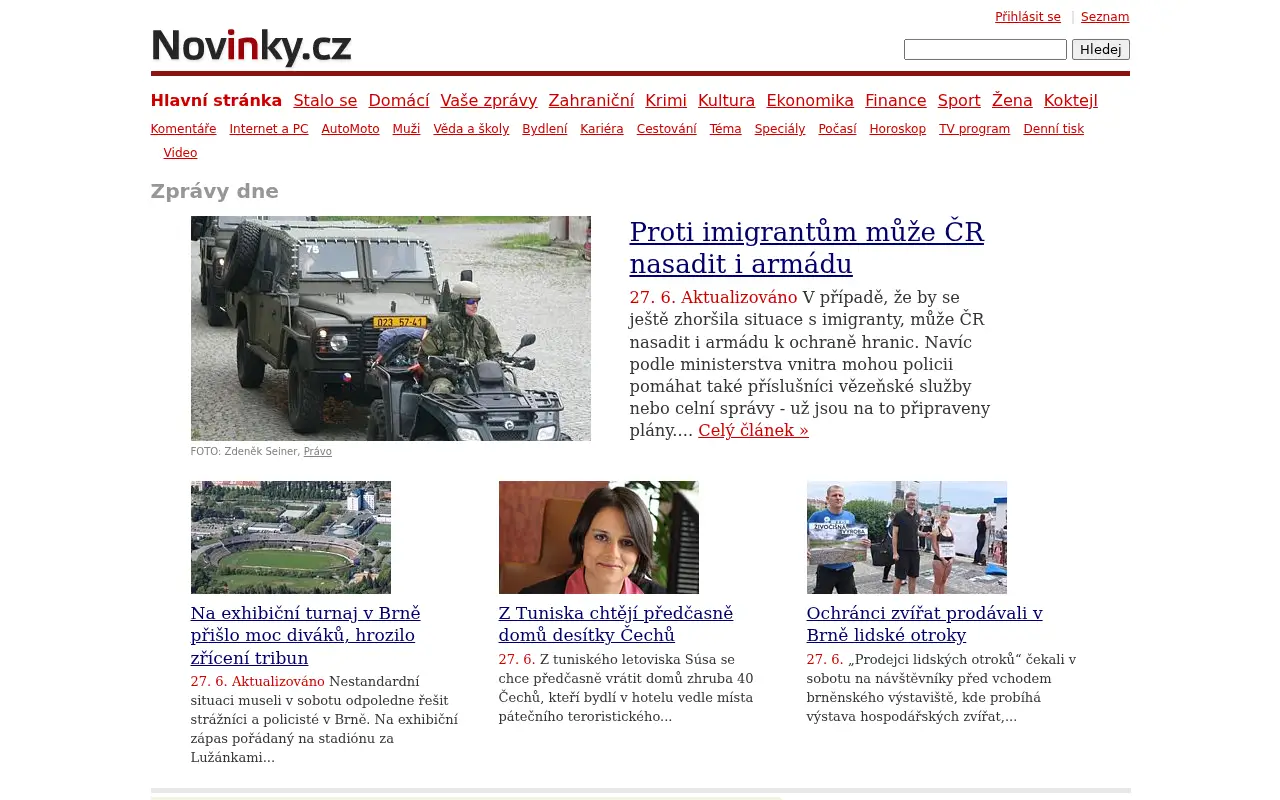Open headline about Czechs leaving Tunisia
1280x800 pixels.
coord(616,624)
